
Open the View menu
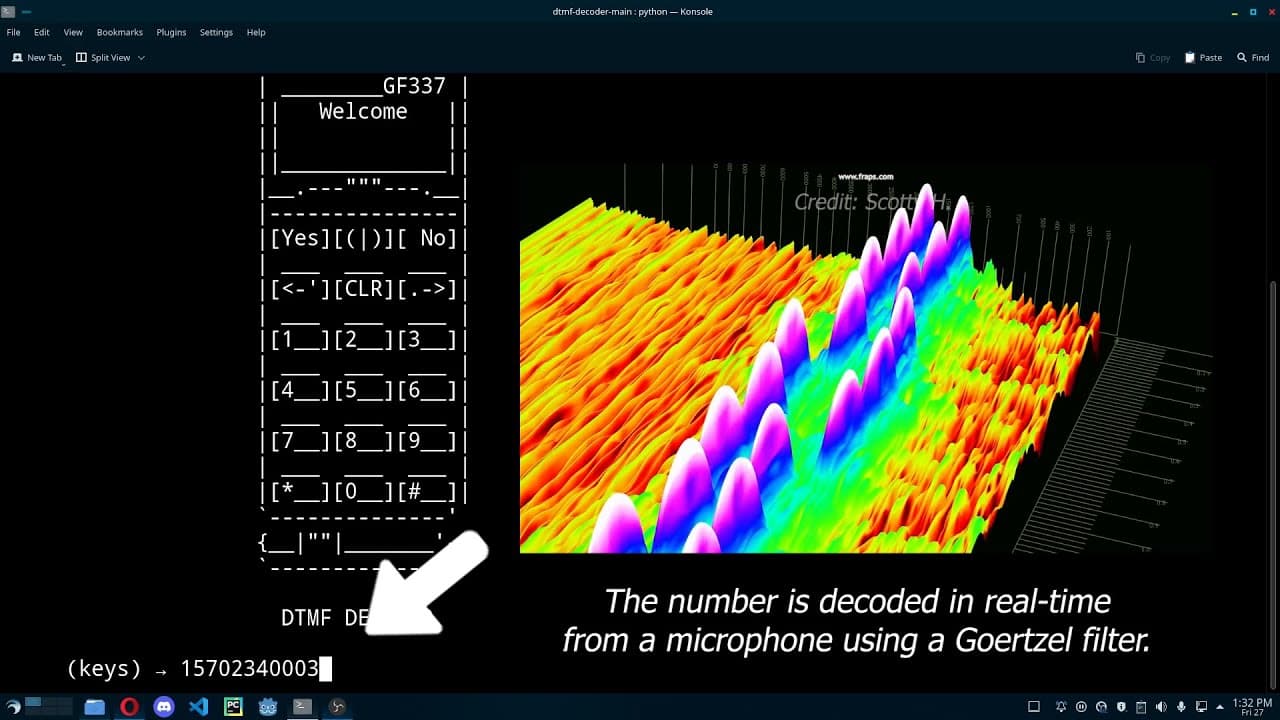point(73,32)
